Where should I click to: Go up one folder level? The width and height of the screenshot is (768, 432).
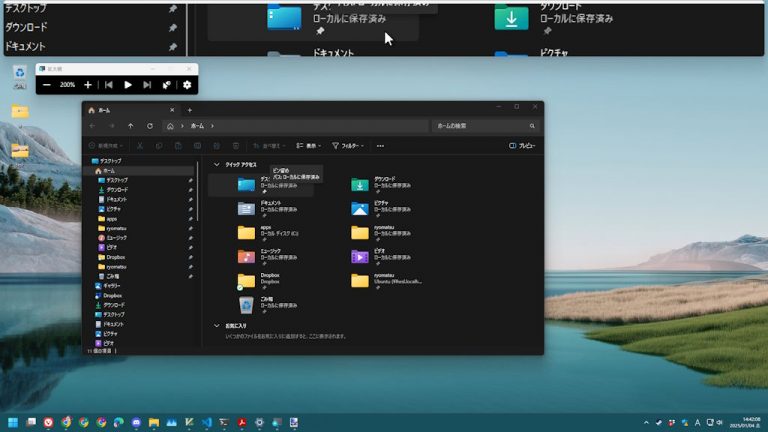(131, 126)
